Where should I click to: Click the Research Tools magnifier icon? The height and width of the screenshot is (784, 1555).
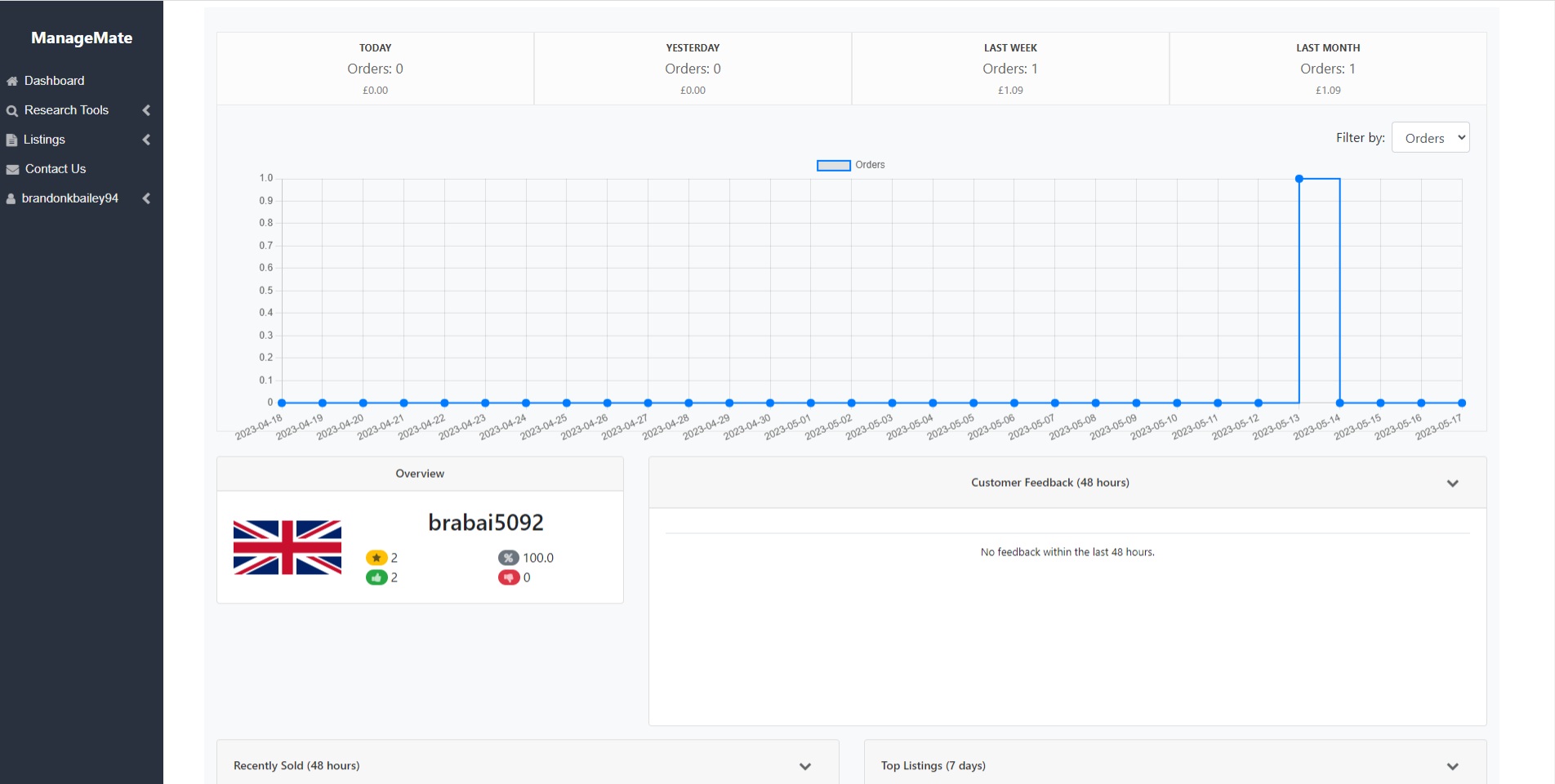pyautogui.click(x=12, y=110)
